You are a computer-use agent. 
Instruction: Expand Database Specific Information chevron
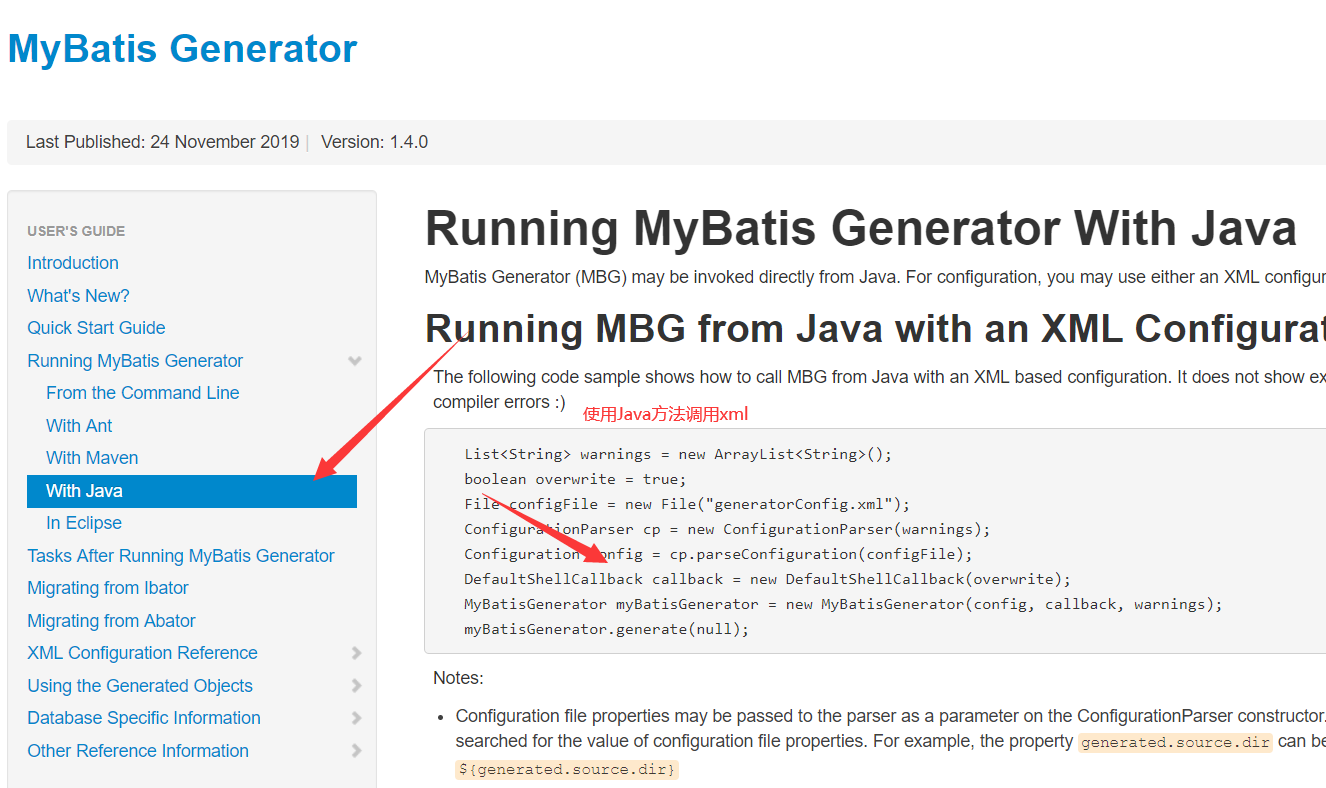click(356, 718)
